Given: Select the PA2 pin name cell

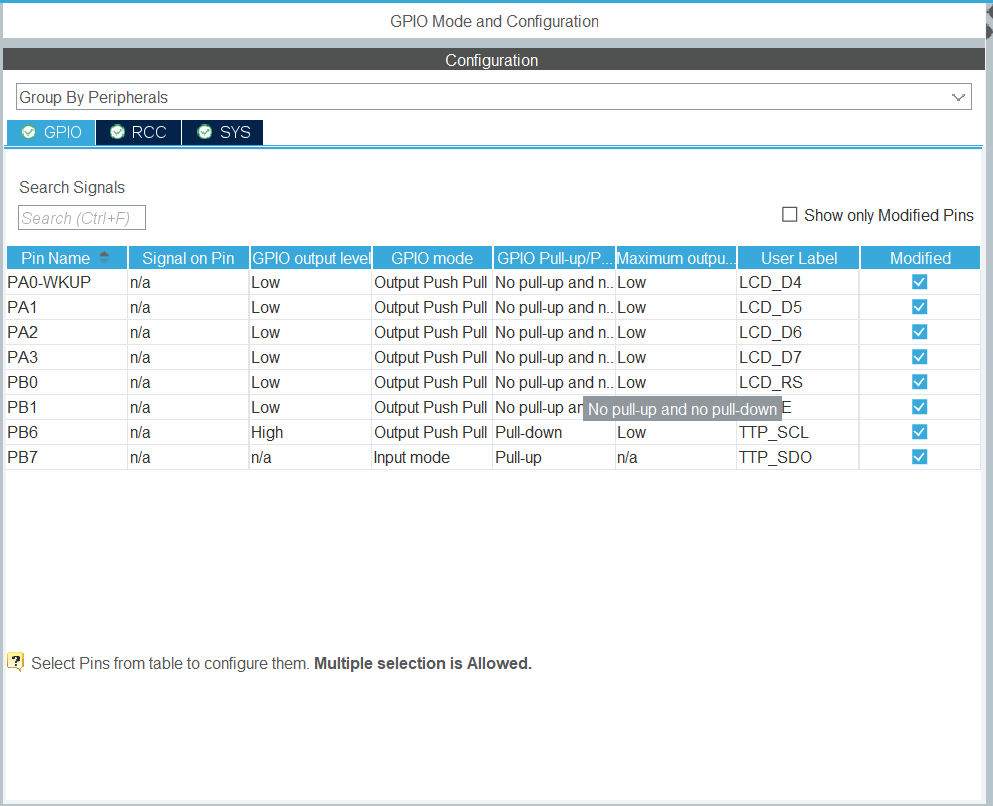Looking at the screenshot, I should (x=66, y=332).
